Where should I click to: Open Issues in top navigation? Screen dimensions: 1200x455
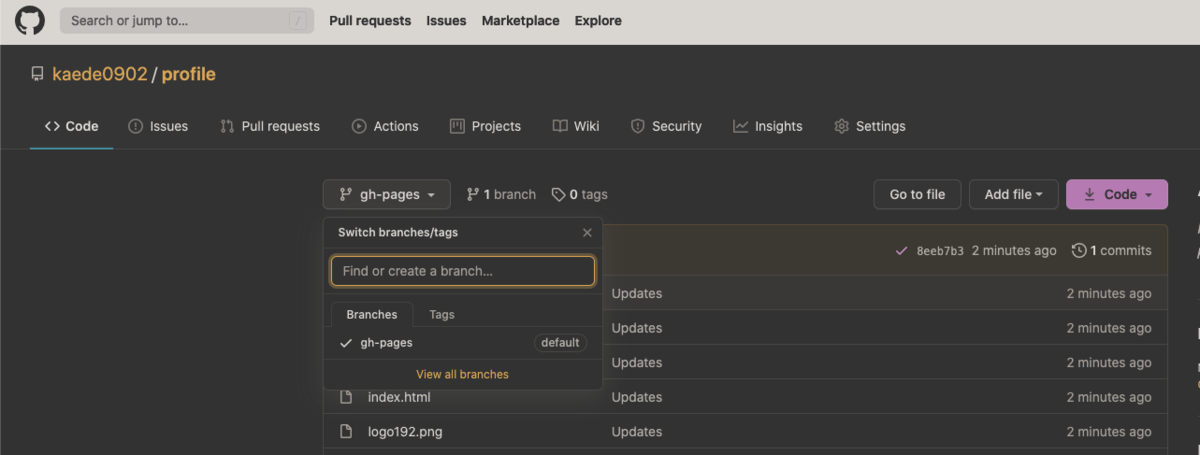(446, 20)
